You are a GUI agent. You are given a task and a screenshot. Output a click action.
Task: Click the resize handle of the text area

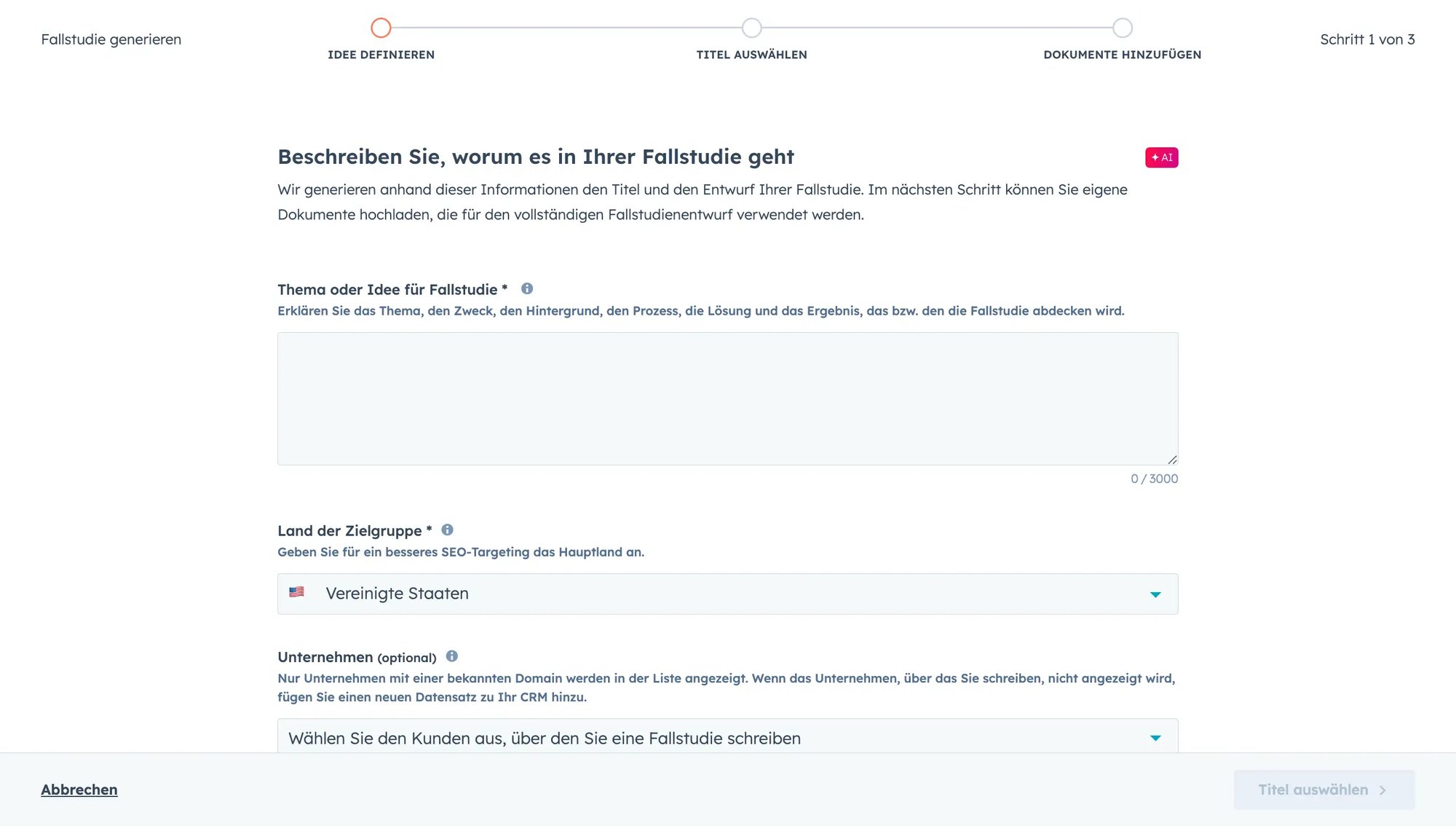[x=1172, y=458]
